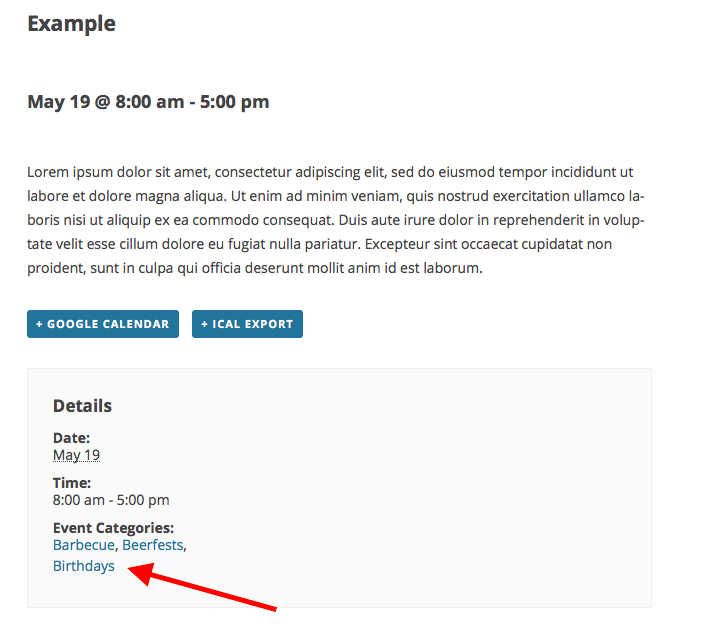Click the Example page title
Screen dimensions: 713x629
[x=71, y=23]
